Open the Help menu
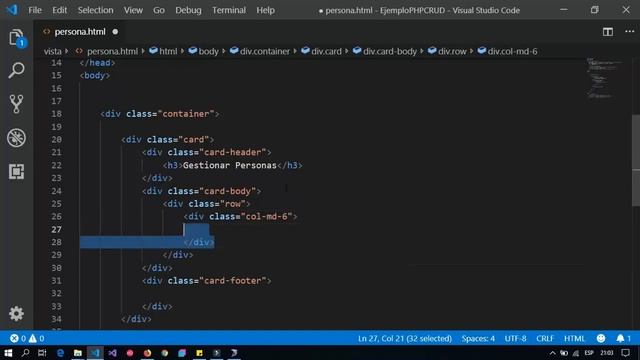 pos(265,10)
